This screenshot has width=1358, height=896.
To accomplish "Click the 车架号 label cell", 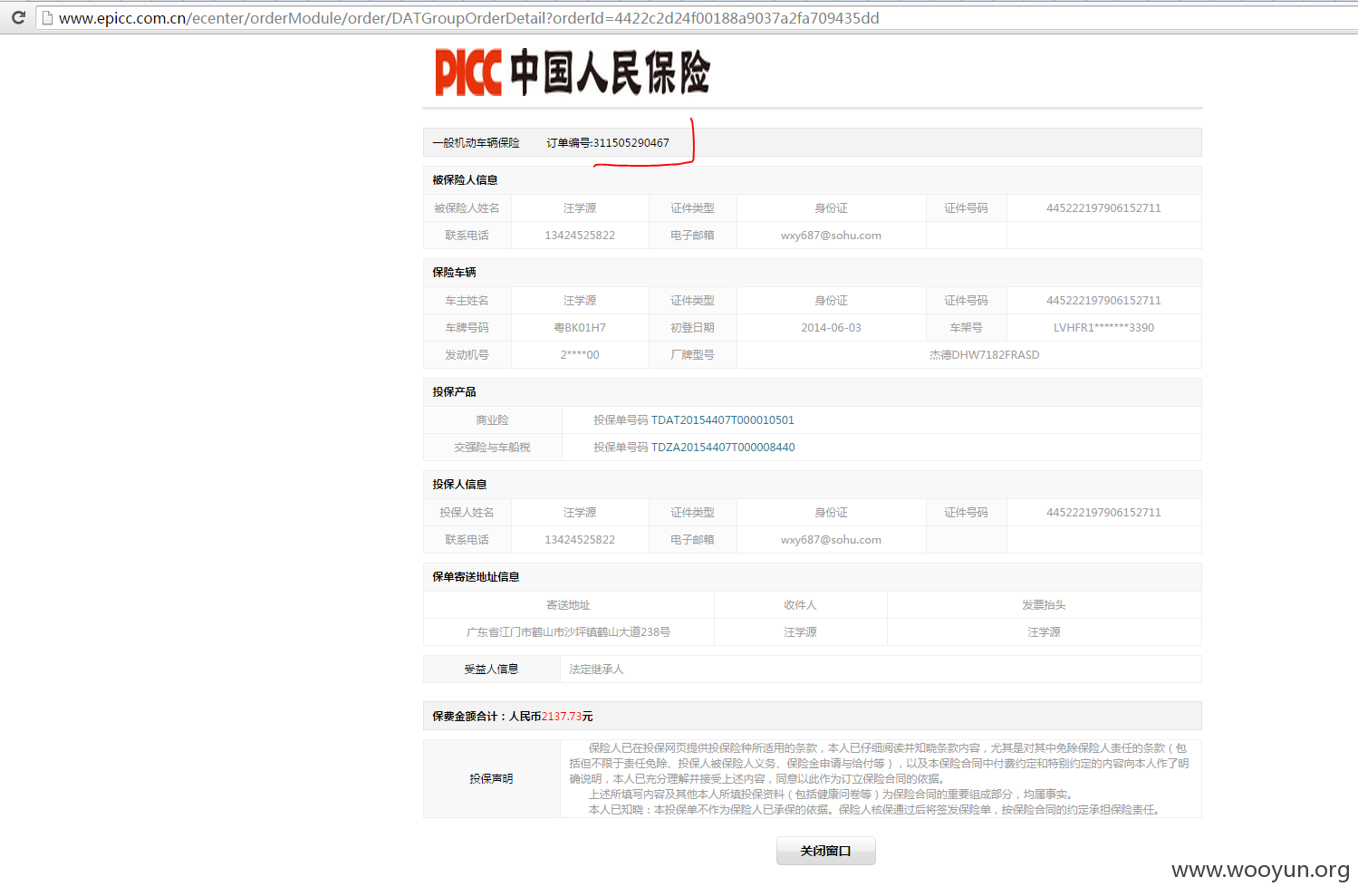I will point(966,328).
